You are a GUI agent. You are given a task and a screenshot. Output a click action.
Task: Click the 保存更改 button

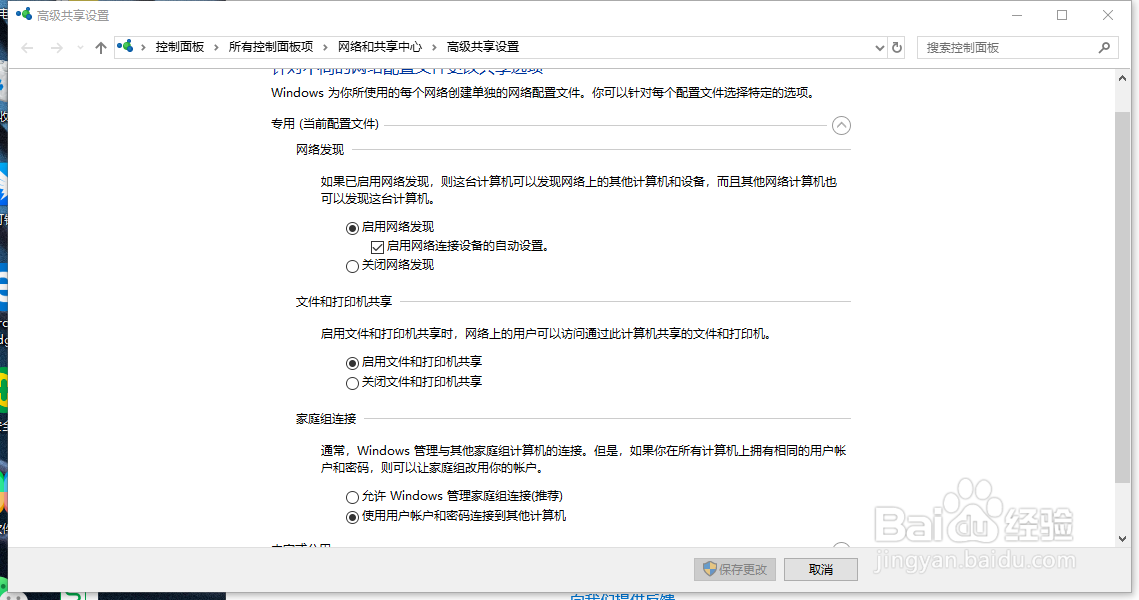(x=735, y=569)
